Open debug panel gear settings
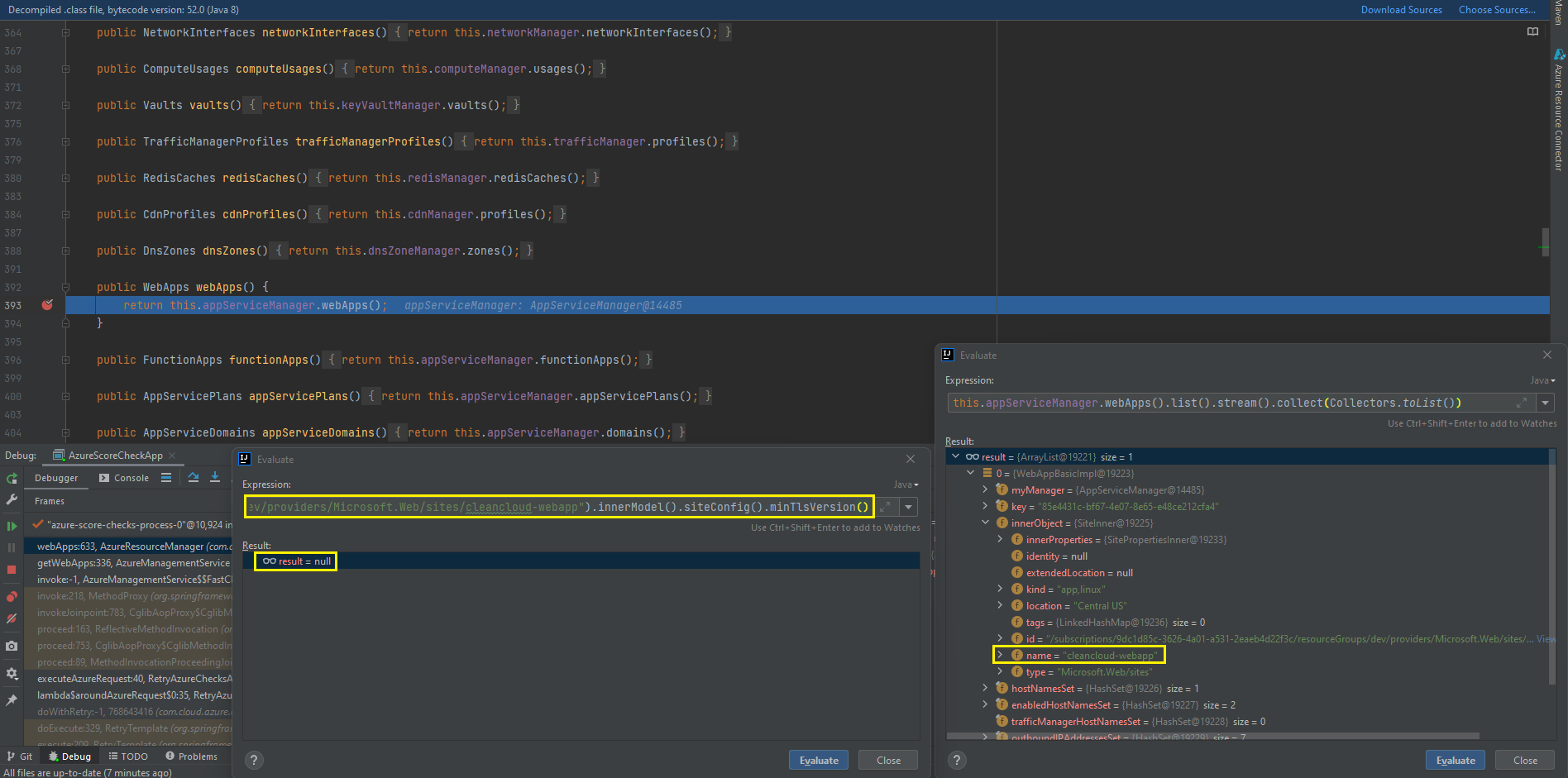The image size is (1568, 778). click(x=12, y=674)
